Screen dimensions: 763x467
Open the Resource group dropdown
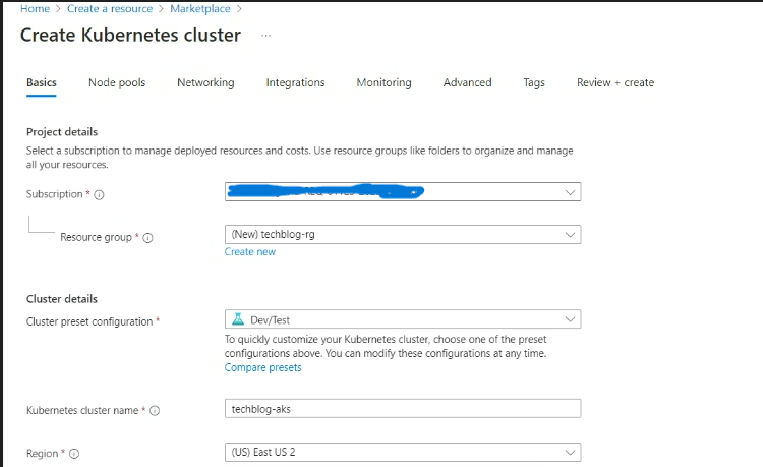pyautogui.click(x=570, y=234)
